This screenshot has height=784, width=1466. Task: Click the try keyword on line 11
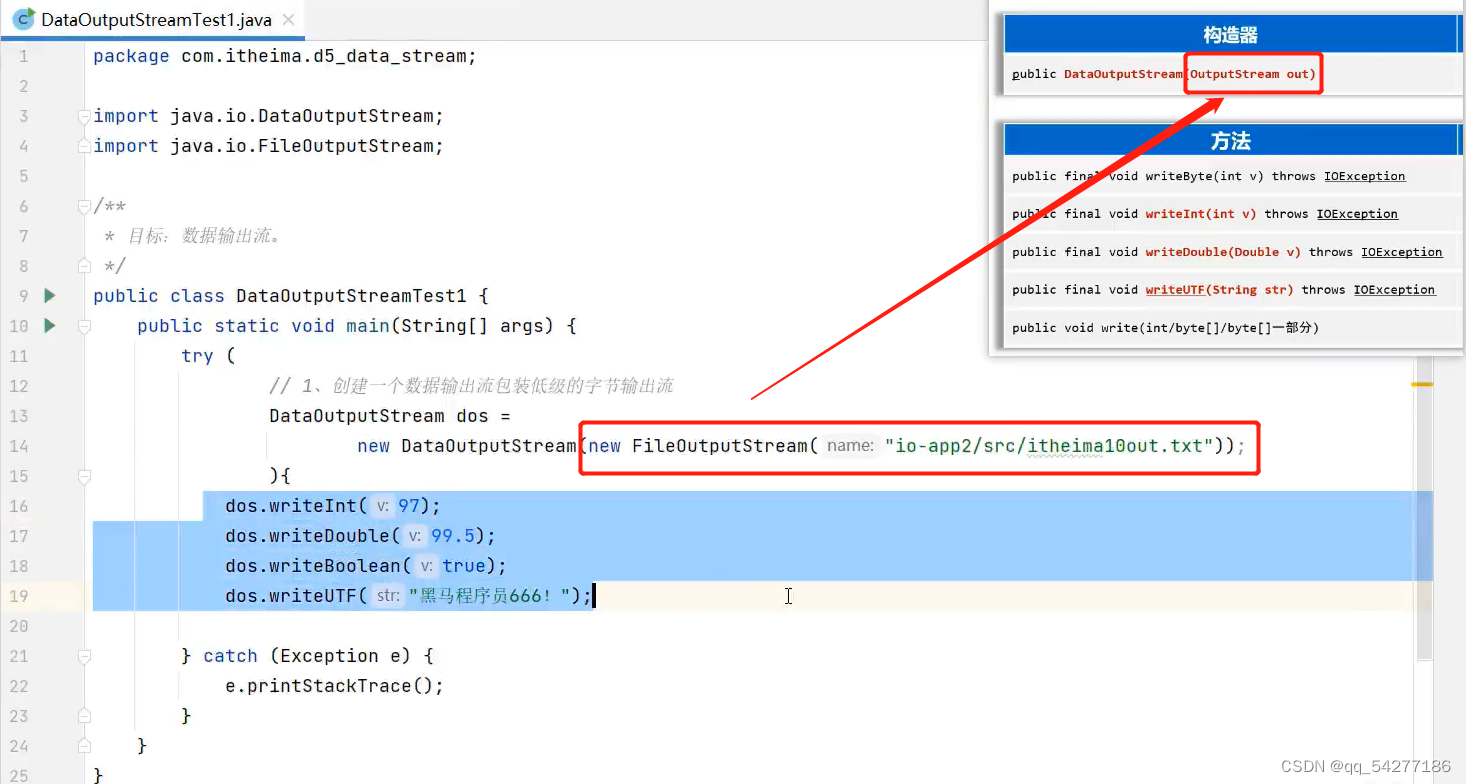pyautogui.click(x=197, y=356)
